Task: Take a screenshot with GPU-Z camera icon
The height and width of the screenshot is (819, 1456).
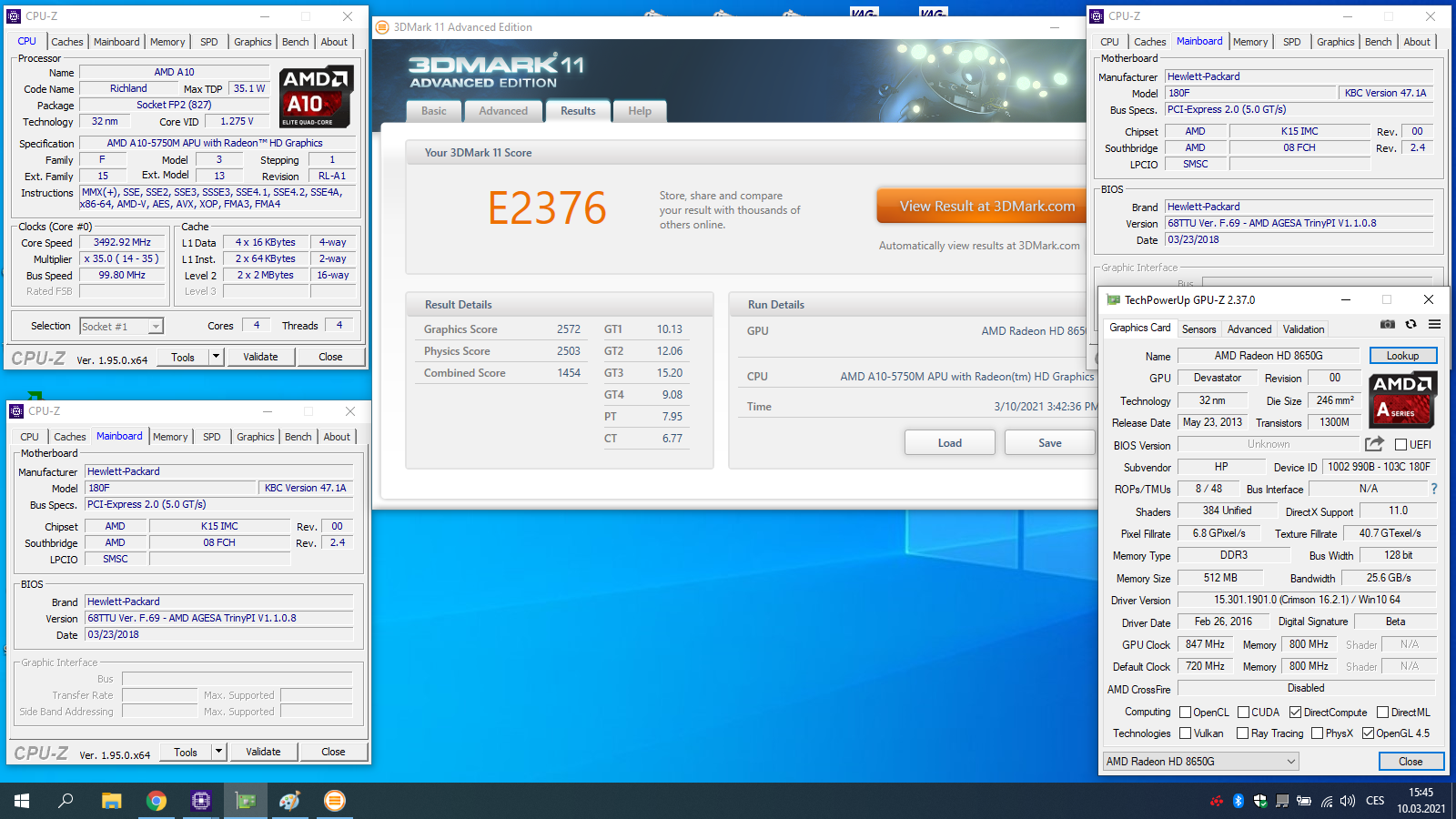Action: (x=1387, y=324)
